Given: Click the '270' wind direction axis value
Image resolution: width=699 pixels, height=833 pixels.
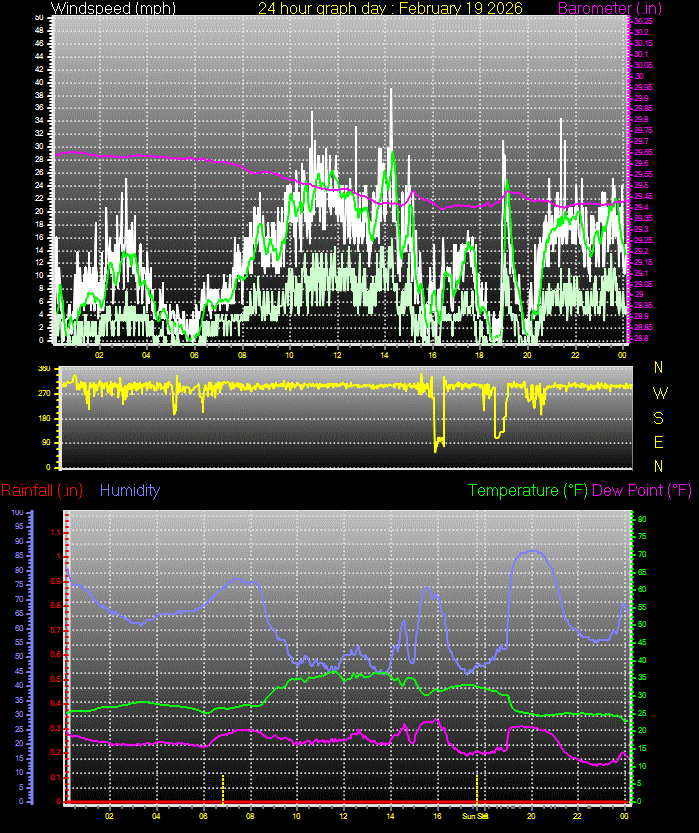Looking at the screenshot, I should click(45, 394).
